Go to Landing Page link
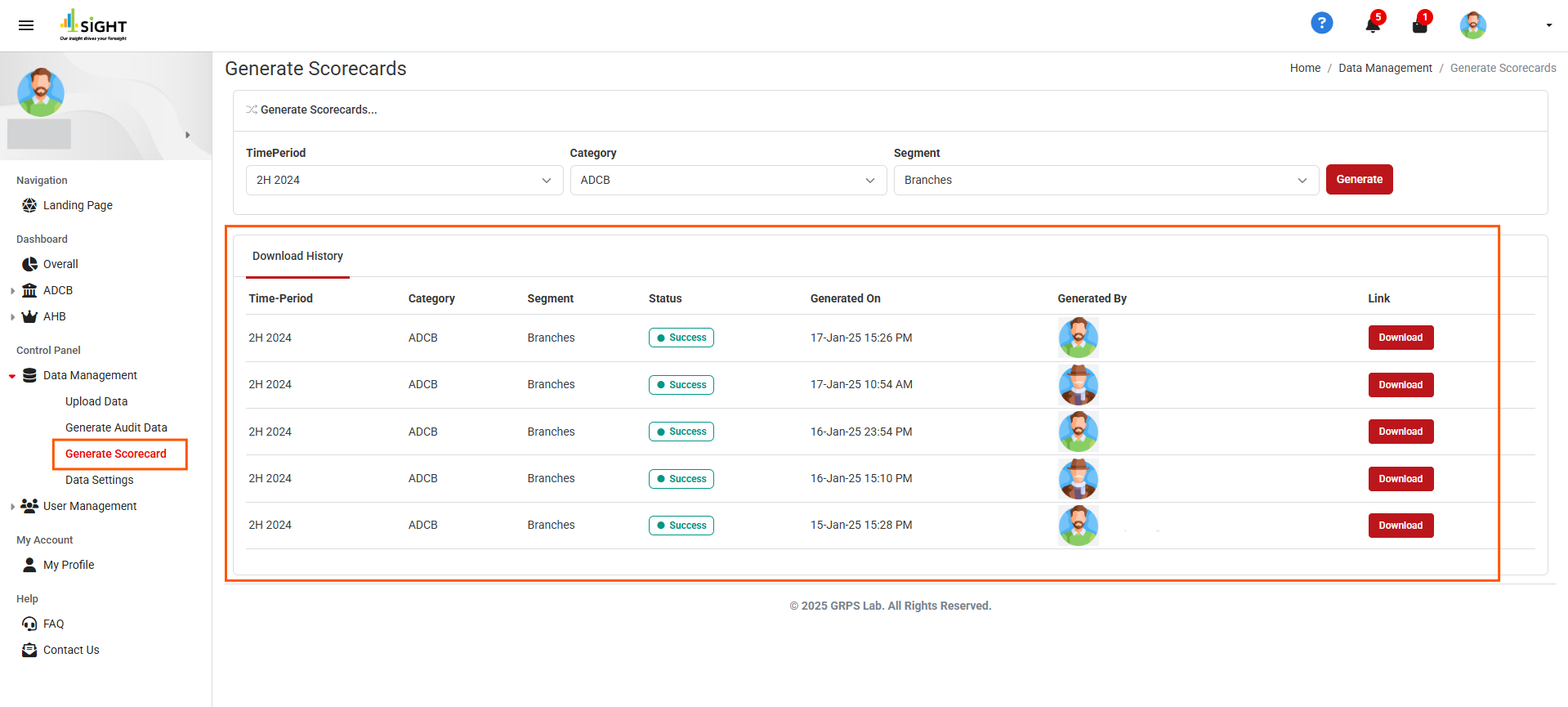This screenshot has height=707, width=1568. [x=78, y=205]
